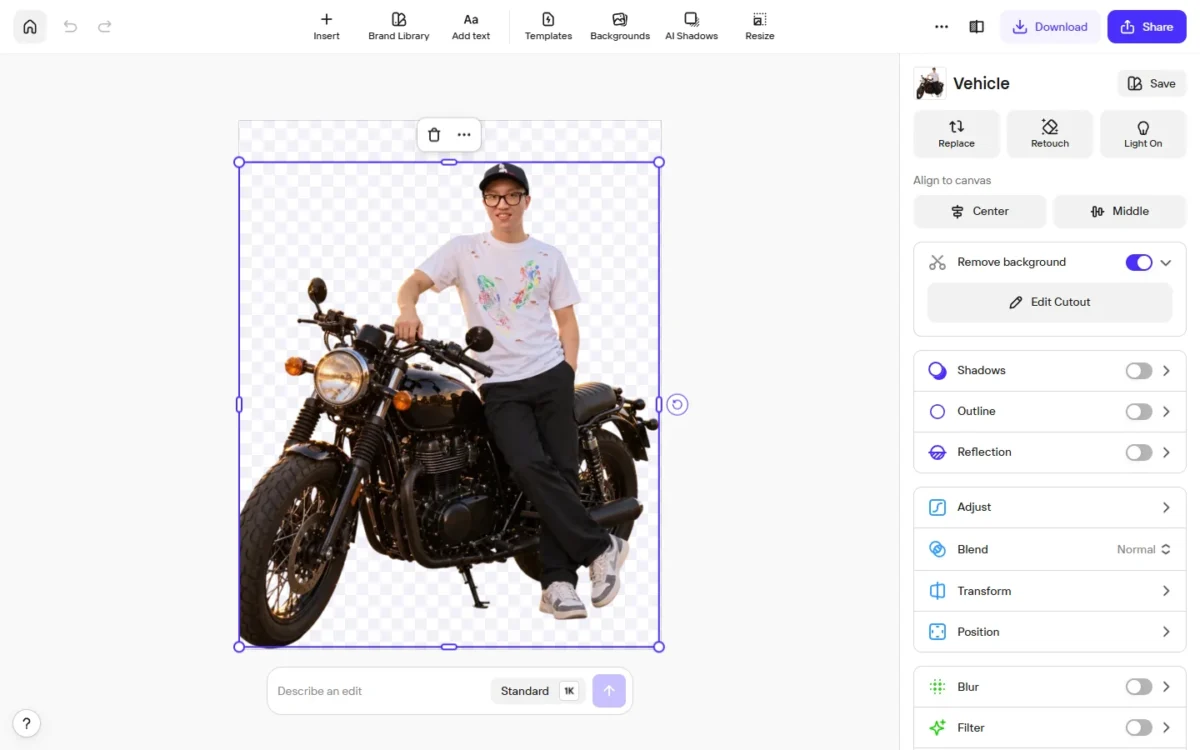Click the 1K resolution badge

click(568, 691)
